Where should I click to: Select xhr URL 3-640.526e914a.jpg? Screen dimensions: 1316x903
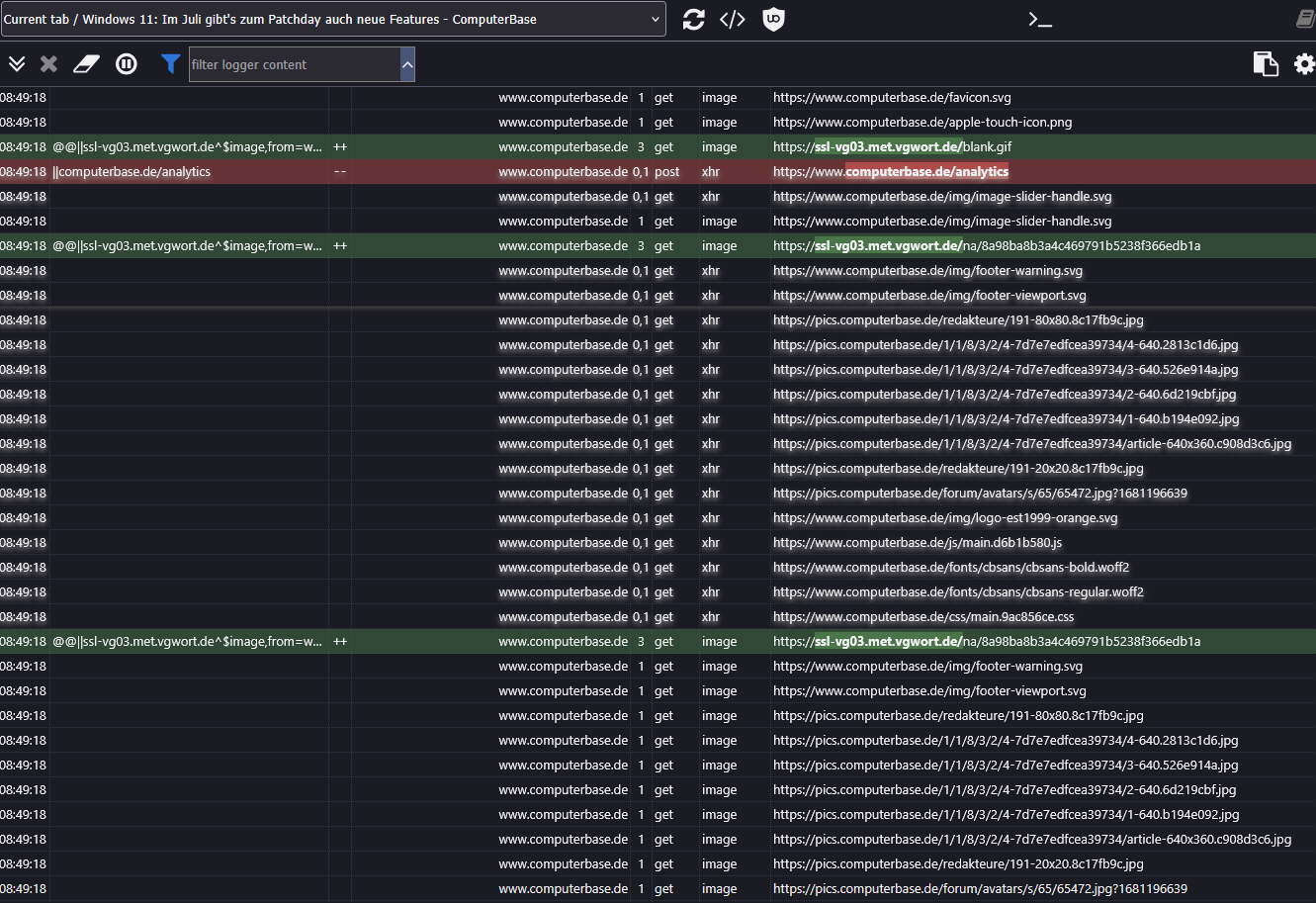pos(1006,370)
